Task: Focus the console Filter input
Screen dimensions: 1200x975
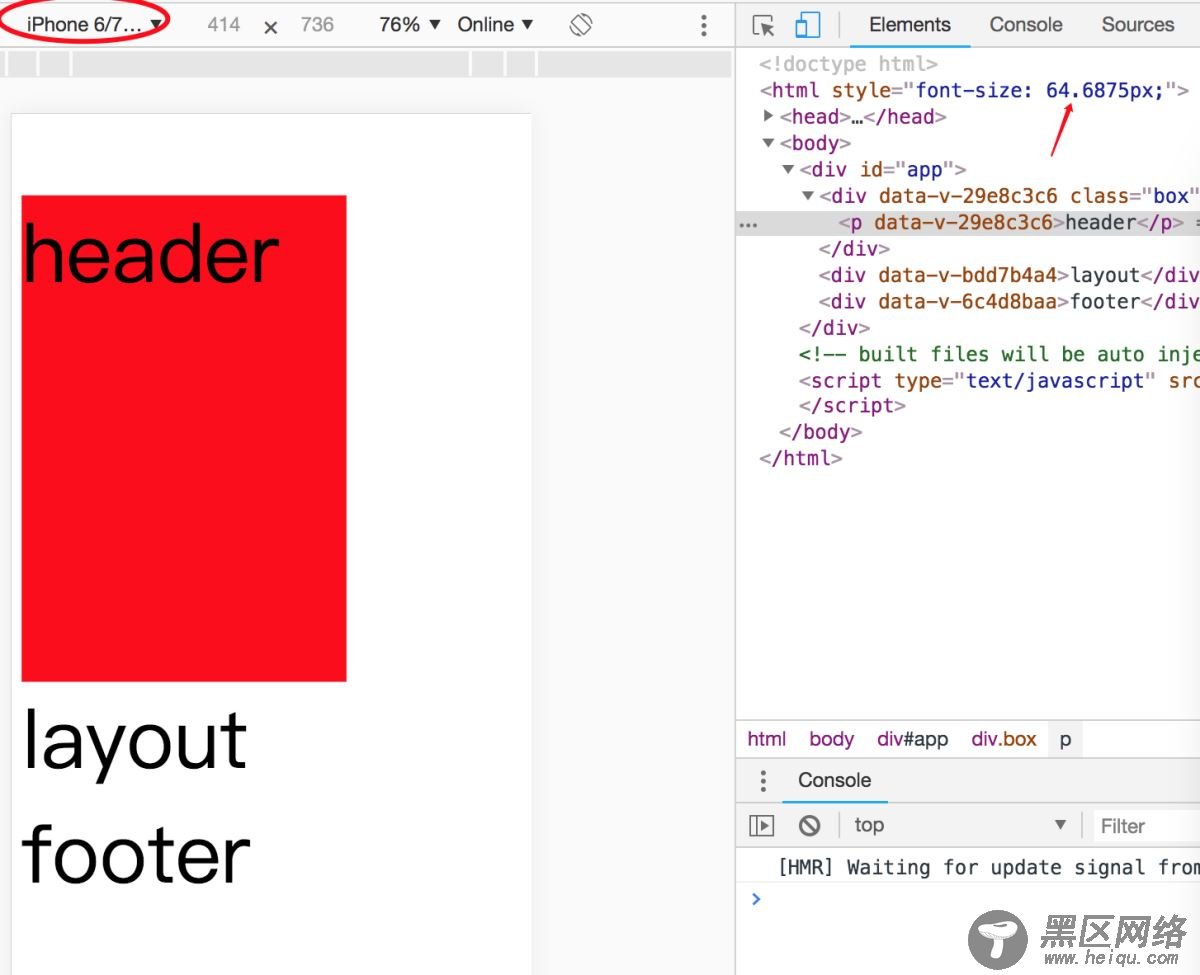Action: coord(1146,826)
